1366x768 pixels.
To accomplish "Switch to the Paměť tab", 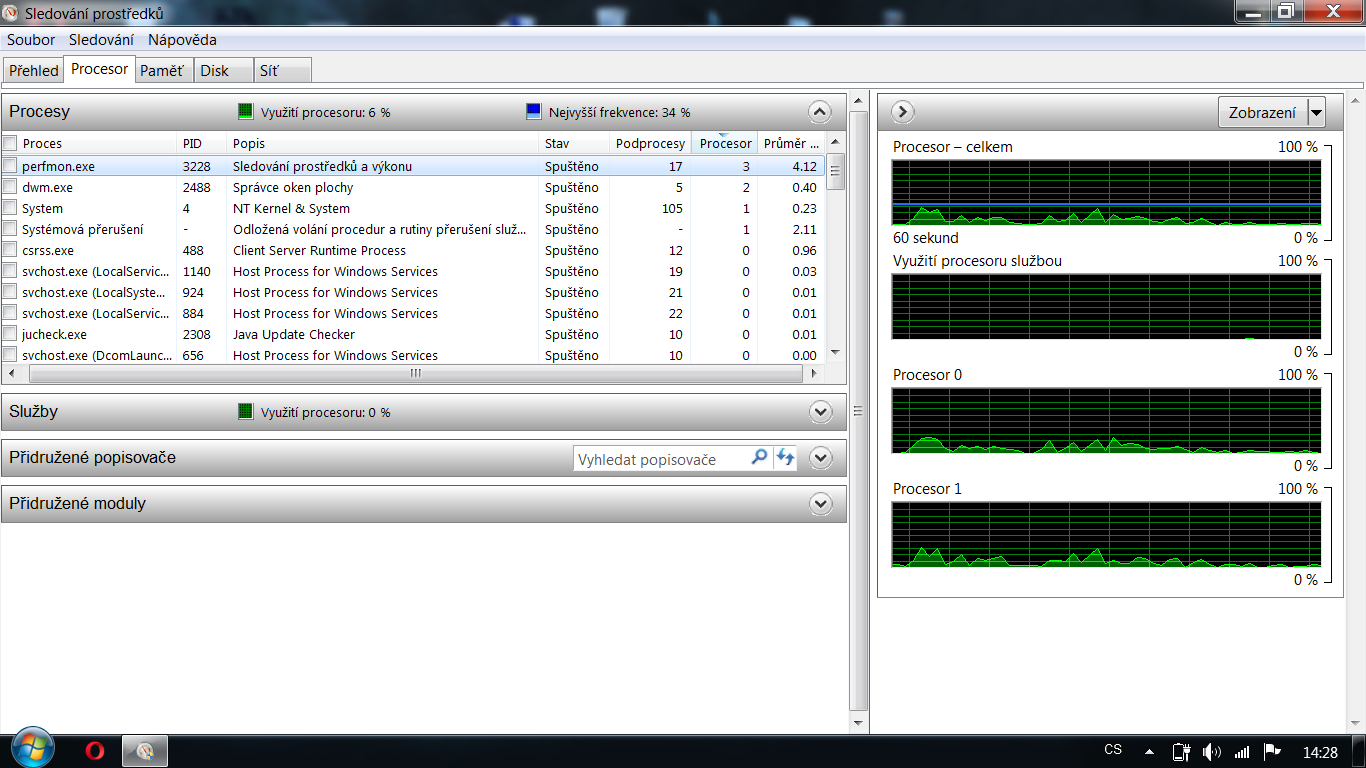I will pos(162,70).
